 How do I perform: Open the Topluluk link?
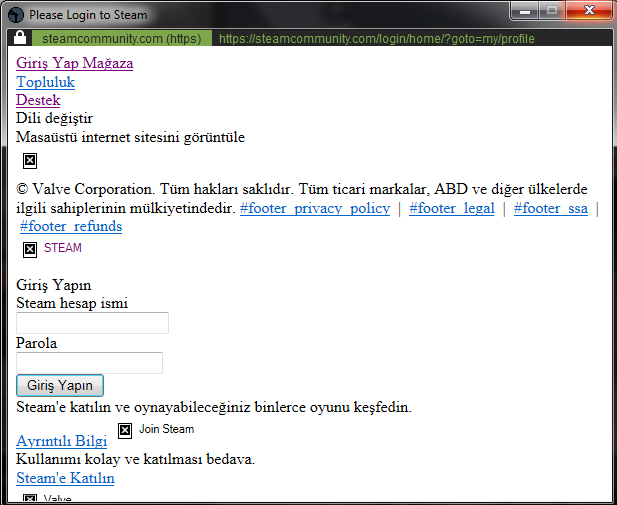coord(45,82)
